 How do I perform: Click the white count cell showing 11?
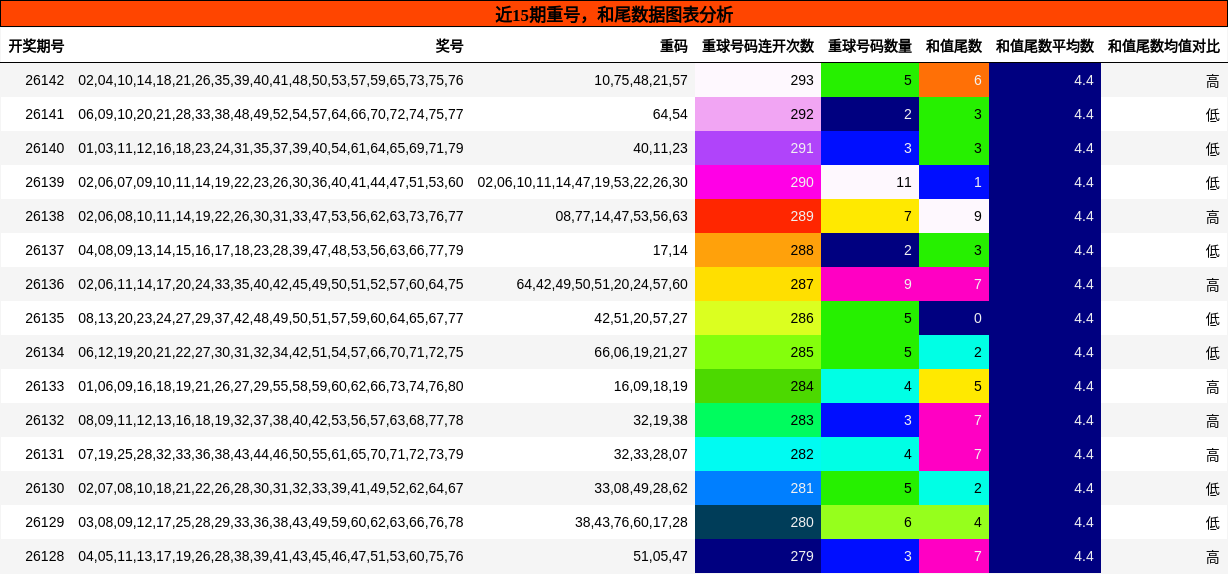point(870,182)
